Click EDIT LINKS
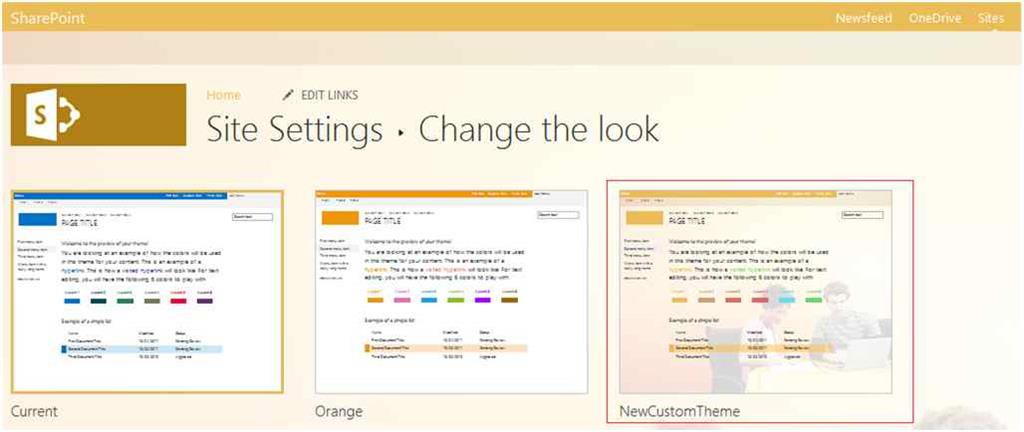 329,95
